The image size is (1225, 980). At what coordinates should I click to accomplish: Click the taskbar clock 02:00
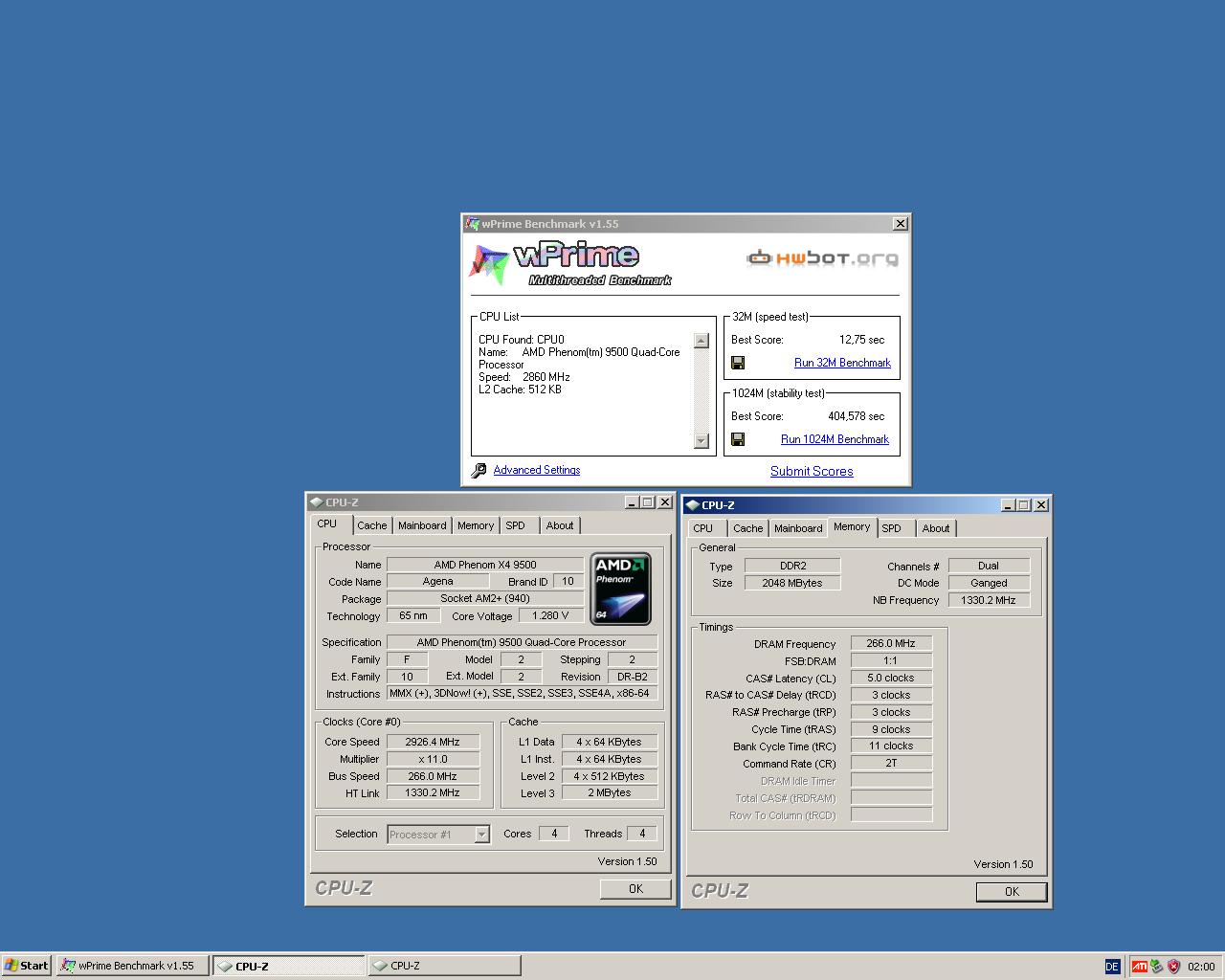pyautogui.click(x=1201, y=967)
